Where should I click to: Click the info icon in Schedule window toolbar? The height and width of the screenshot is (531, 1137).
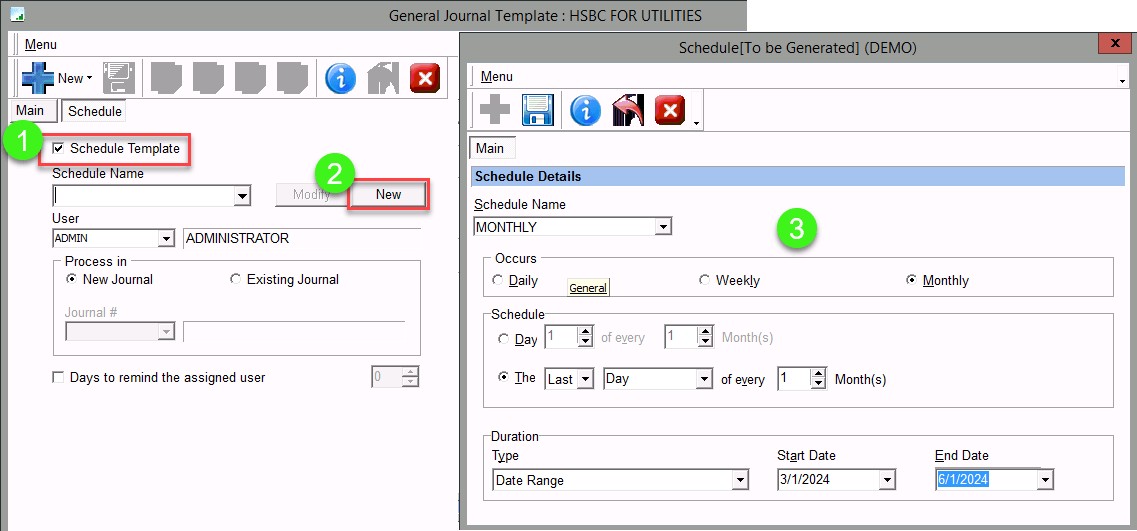coord(585,110)
